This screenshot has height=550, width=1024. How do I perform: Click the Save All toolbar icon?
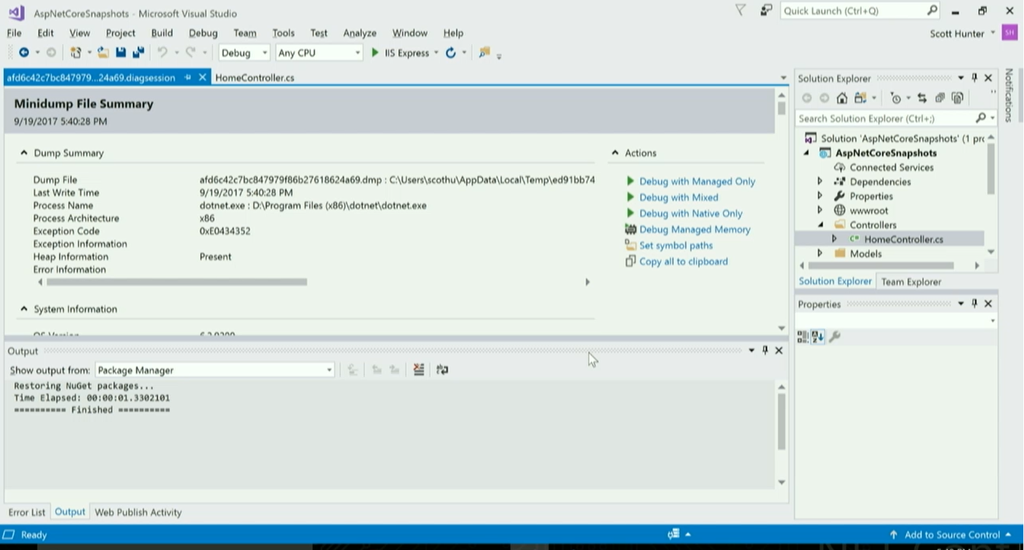click(x=137, y=53)
